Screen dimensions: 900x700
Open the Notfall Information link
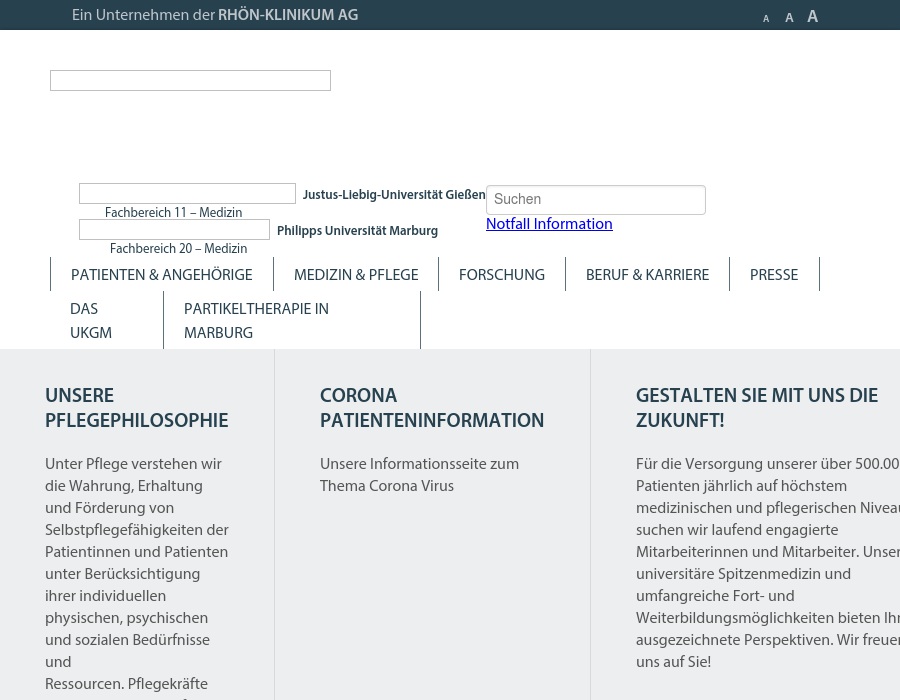click(x=549, y=224)
